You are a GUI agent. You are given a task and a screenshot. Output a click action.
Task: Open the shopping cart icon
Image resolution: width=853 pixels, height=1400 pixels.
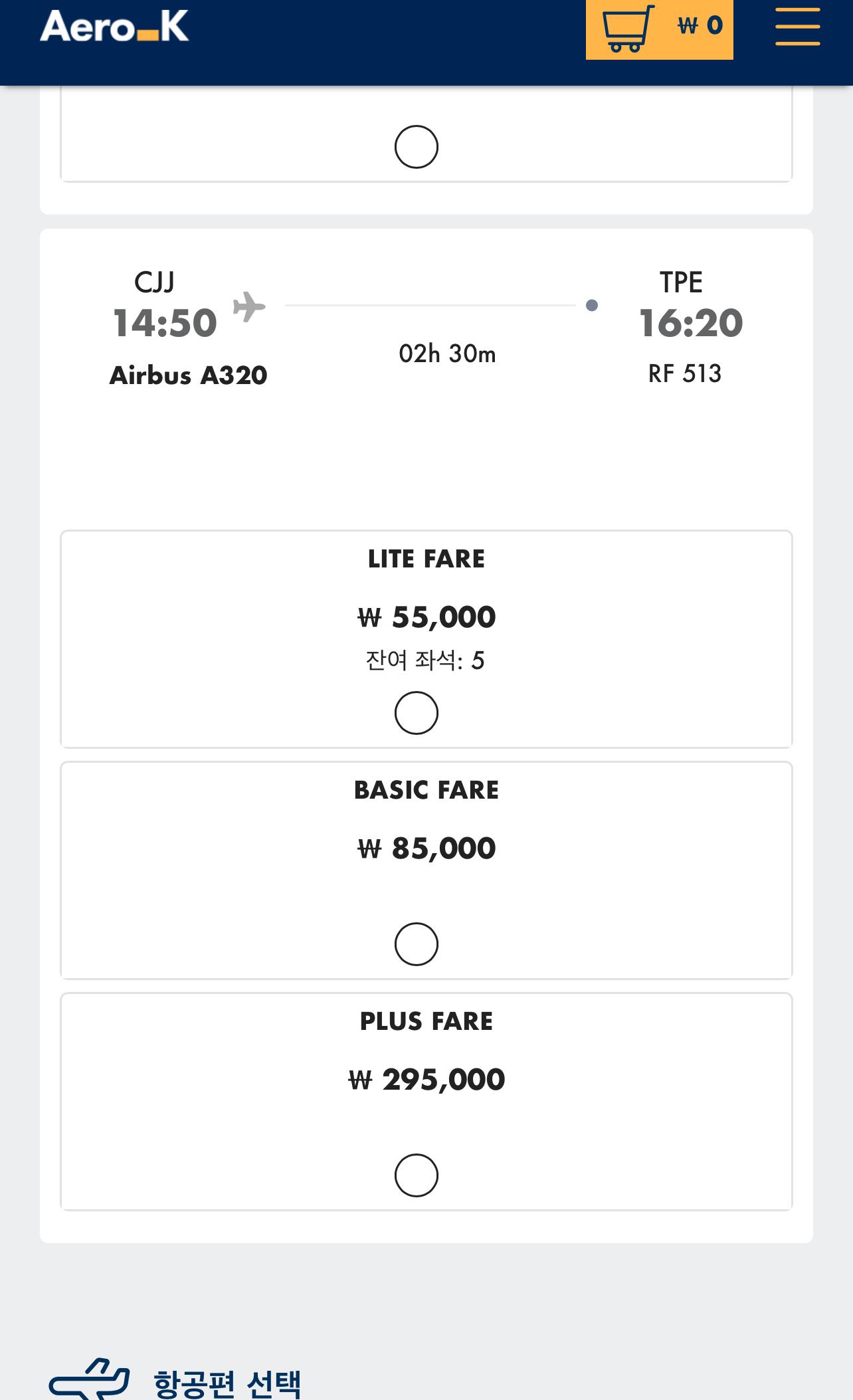627,28
